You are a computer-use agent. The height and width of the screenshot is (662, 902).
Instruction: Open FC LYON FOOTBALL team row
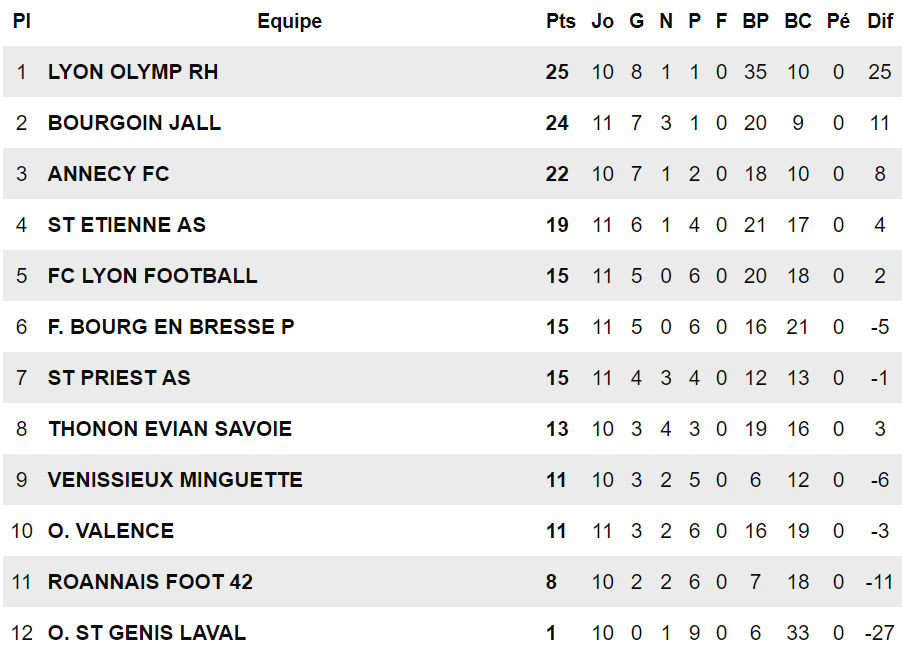152,276
